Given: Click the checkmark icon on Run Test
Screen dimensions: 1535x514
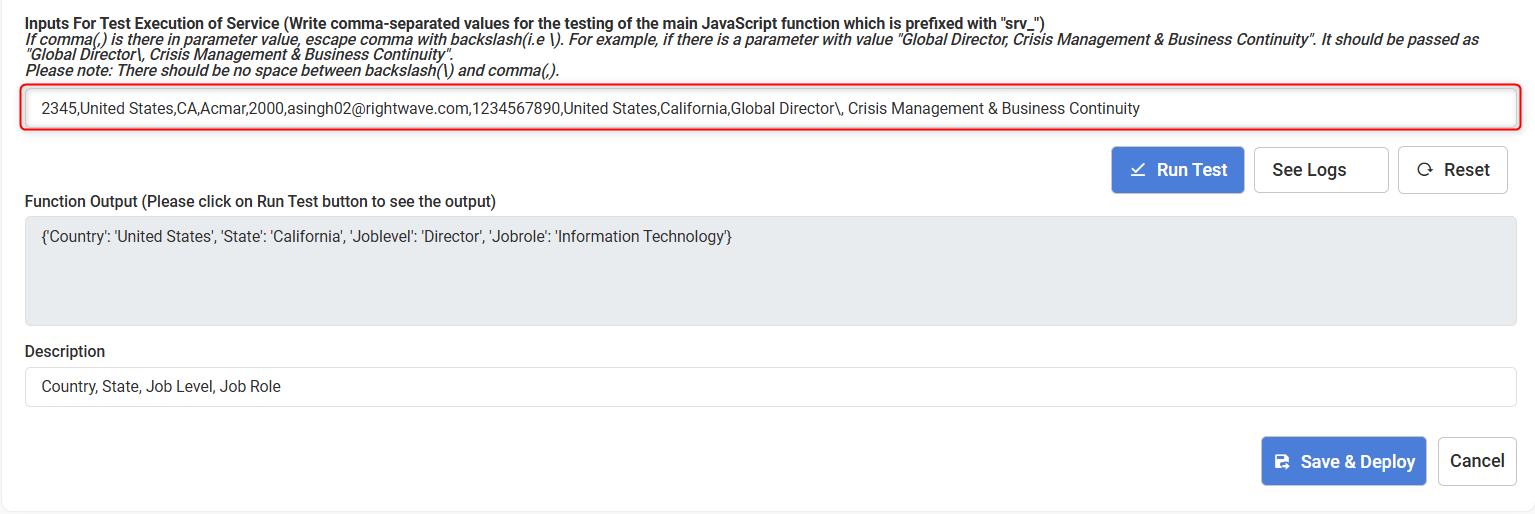Looking at the screenshot, I should point(1137,170).
